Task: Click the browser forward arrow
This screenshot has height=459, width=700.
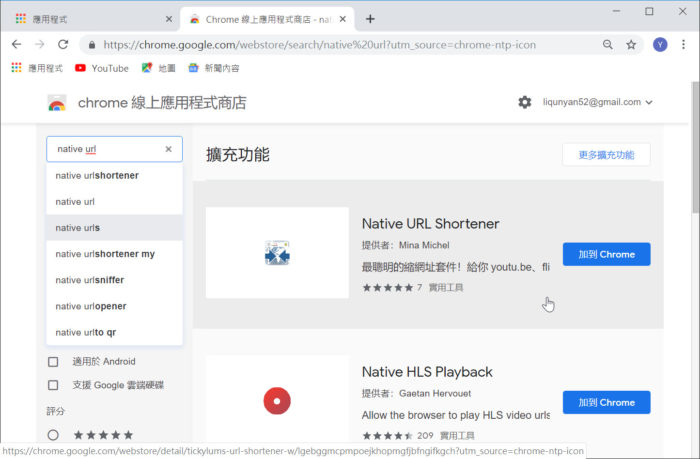Action: (40, 44)
